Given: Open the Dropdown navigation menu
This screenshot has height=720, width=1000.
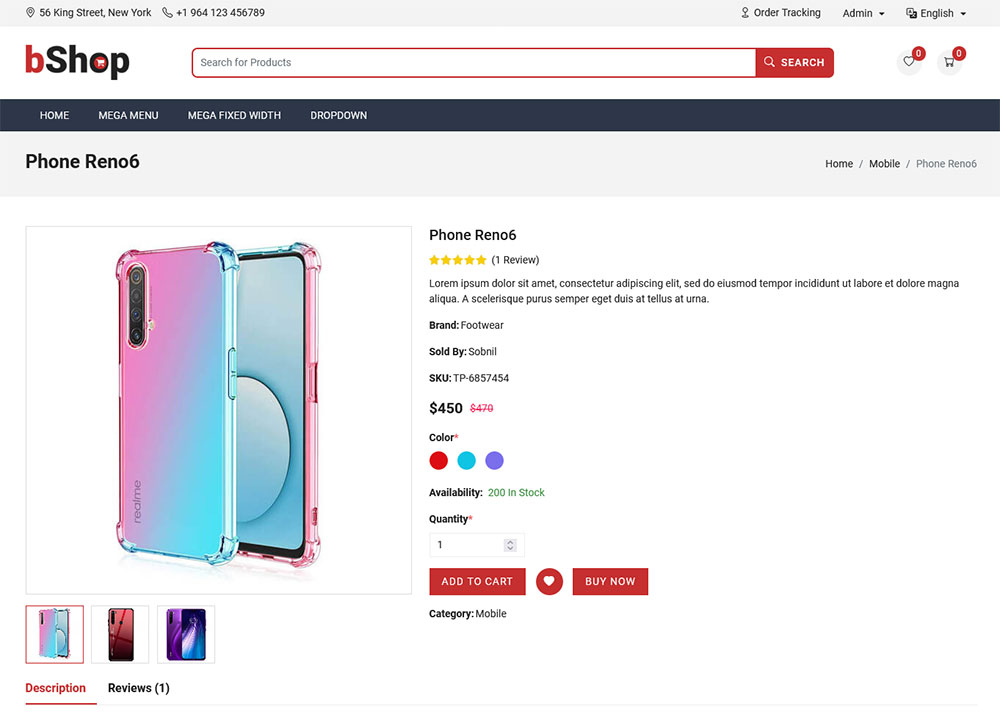Looking at the screenshot, I should pyautogui.click(x=338, y=115).
